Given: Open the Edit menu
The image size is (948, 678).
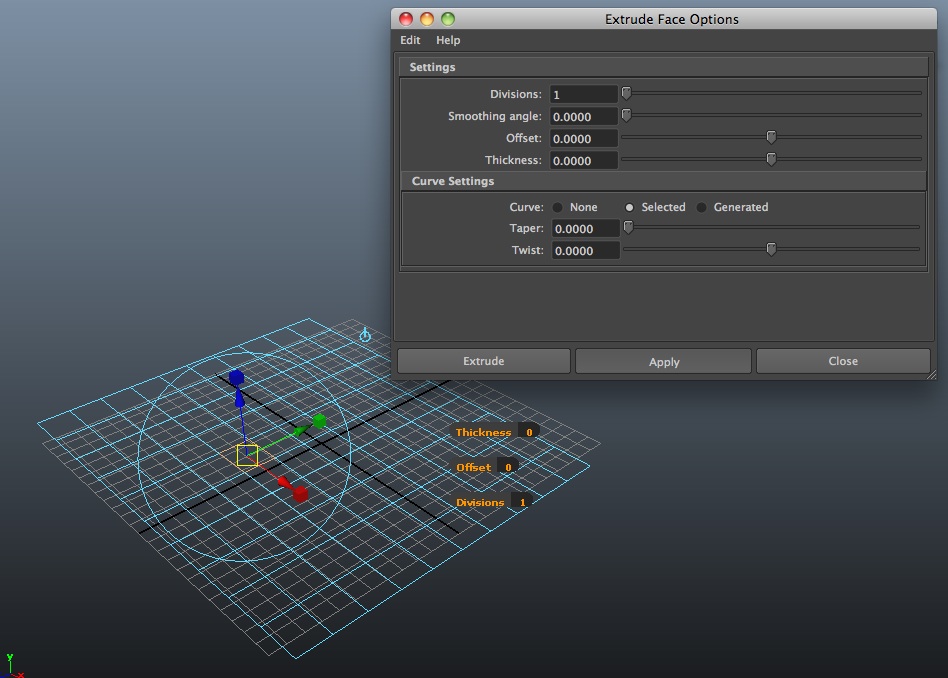Looking at the screenshot, I should [x=409, y=40].
